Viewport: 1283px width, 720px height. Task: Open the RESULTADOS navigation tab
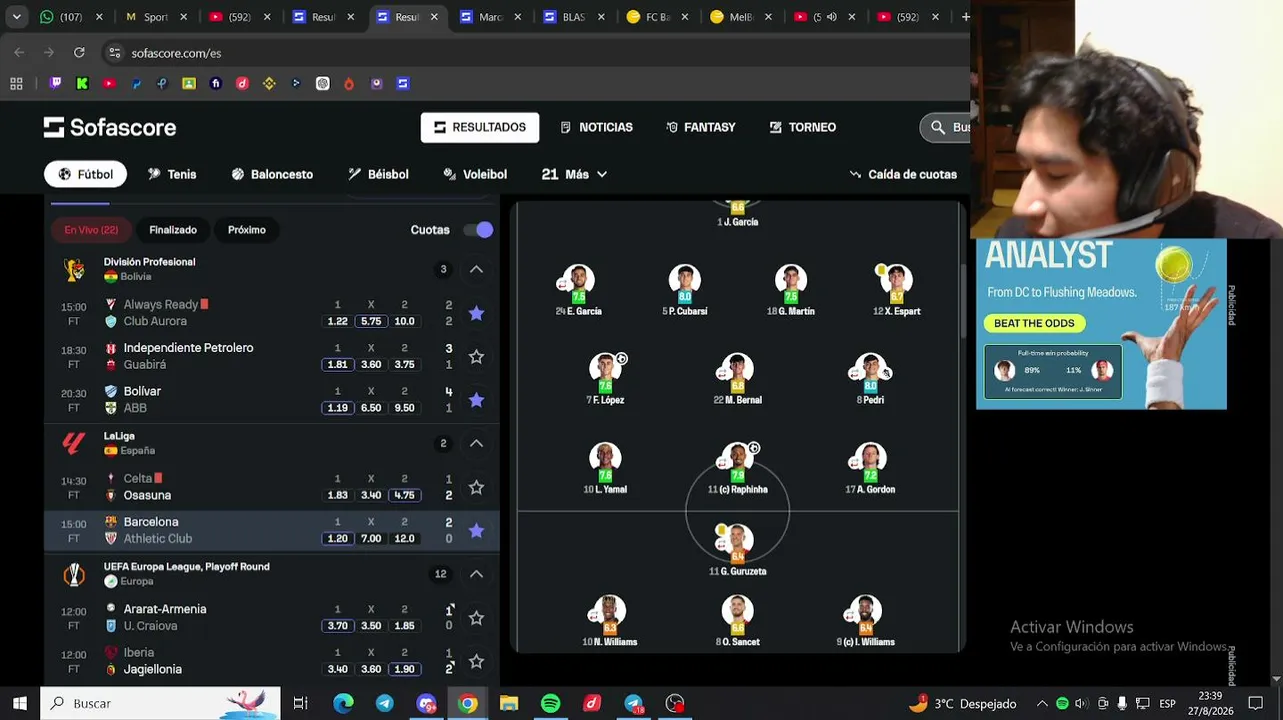point(480,128)
